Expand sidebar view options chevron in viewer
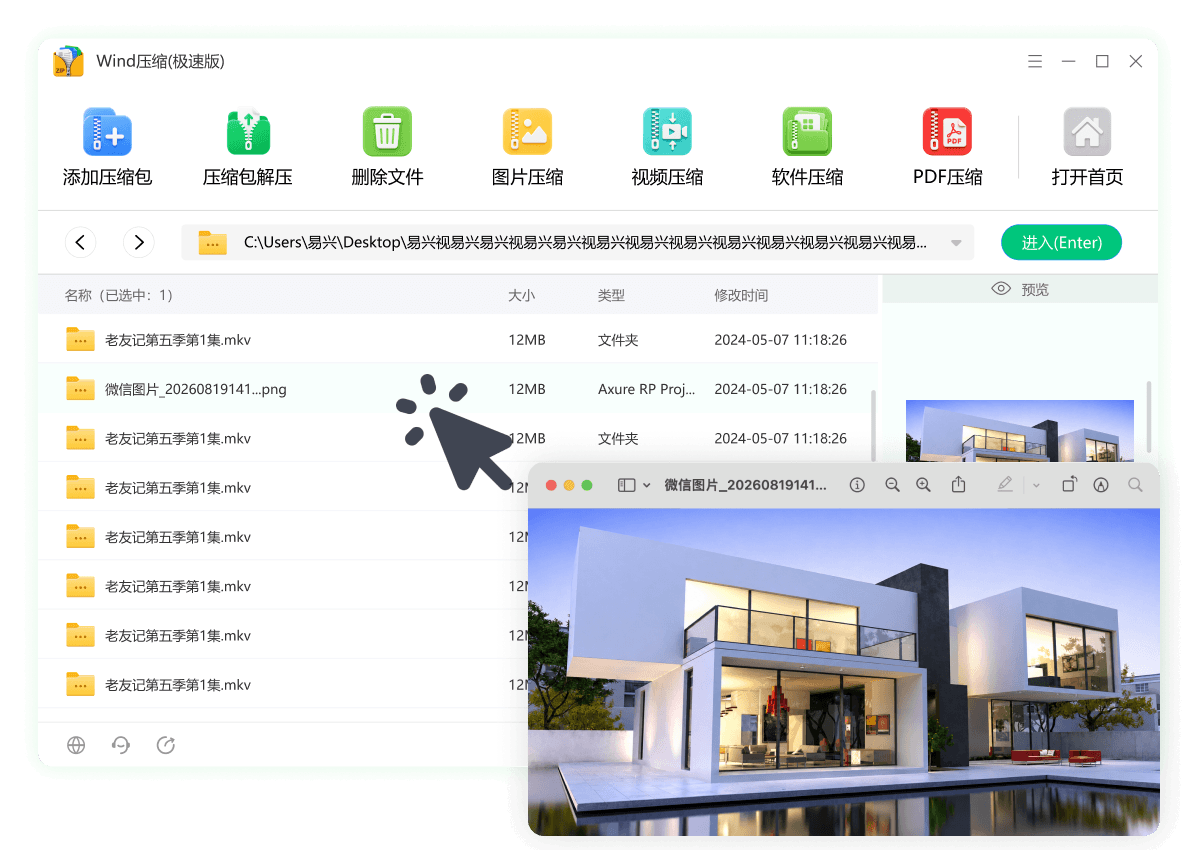The image size is (1188, 850). (x=646, y=486)
